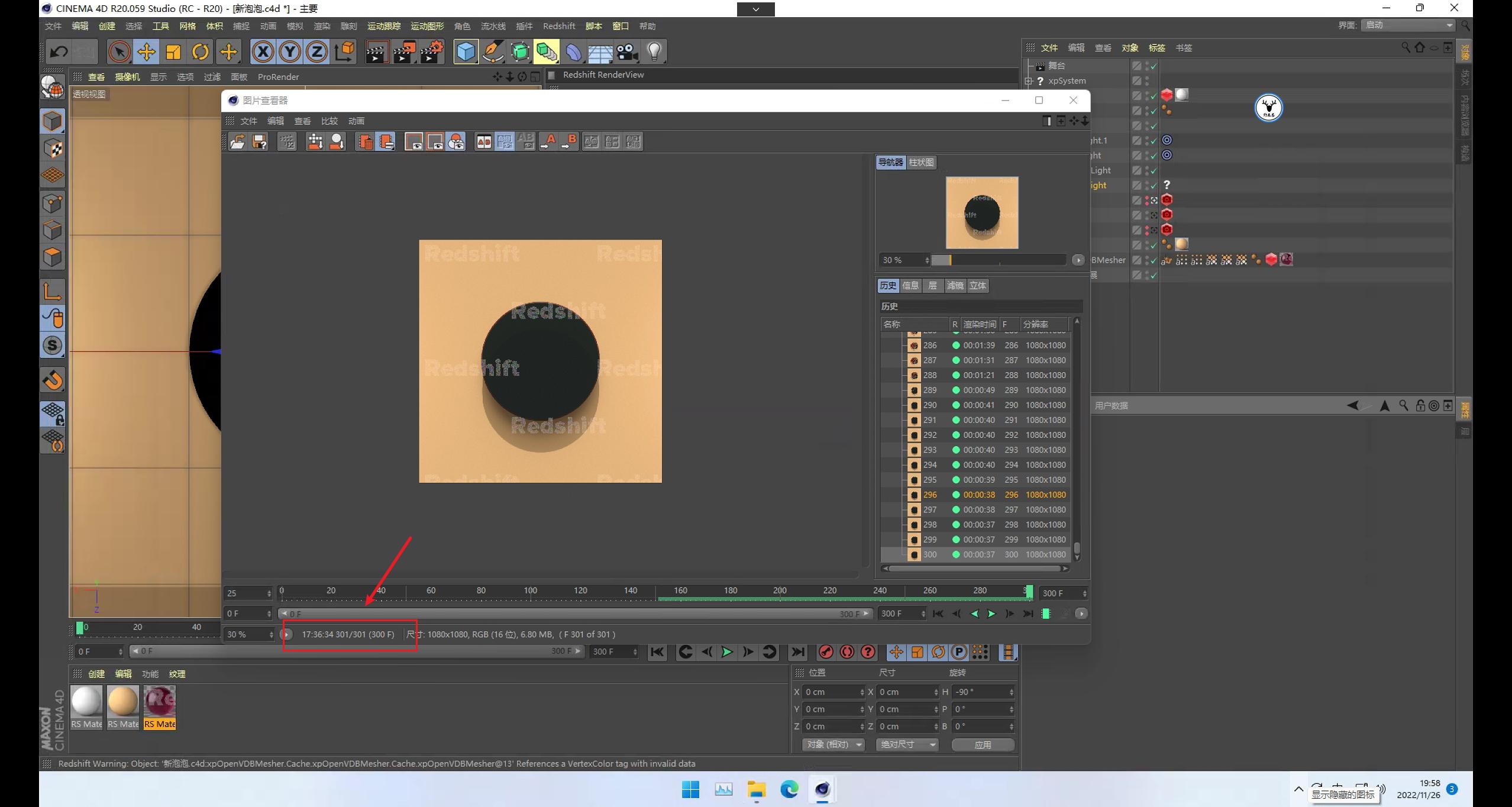
Task: Switch to the 信息 tab in the history panel
Action: point(911,285)
